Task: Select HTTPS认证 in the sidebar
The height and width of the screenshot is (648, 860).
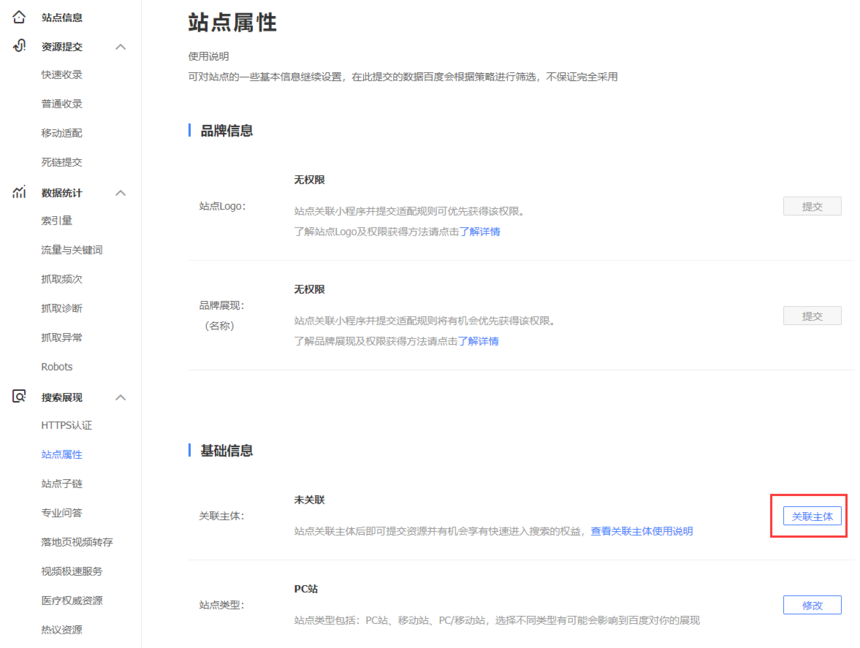Action: coord(66,425)
